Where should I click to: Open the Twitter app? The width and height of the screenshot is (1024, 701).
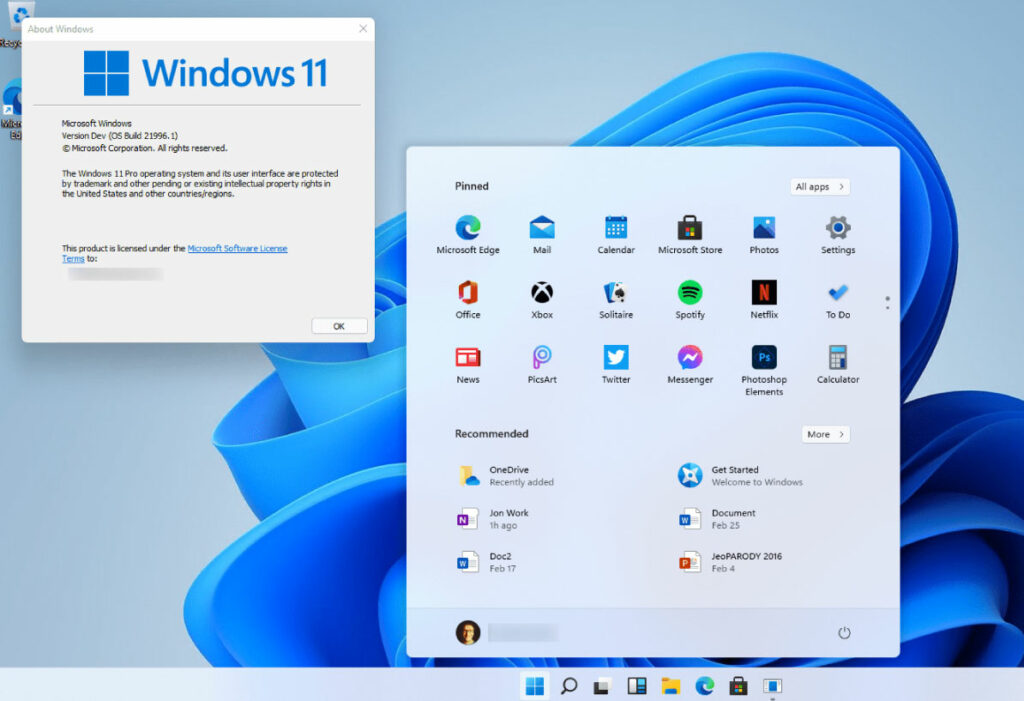616,364
